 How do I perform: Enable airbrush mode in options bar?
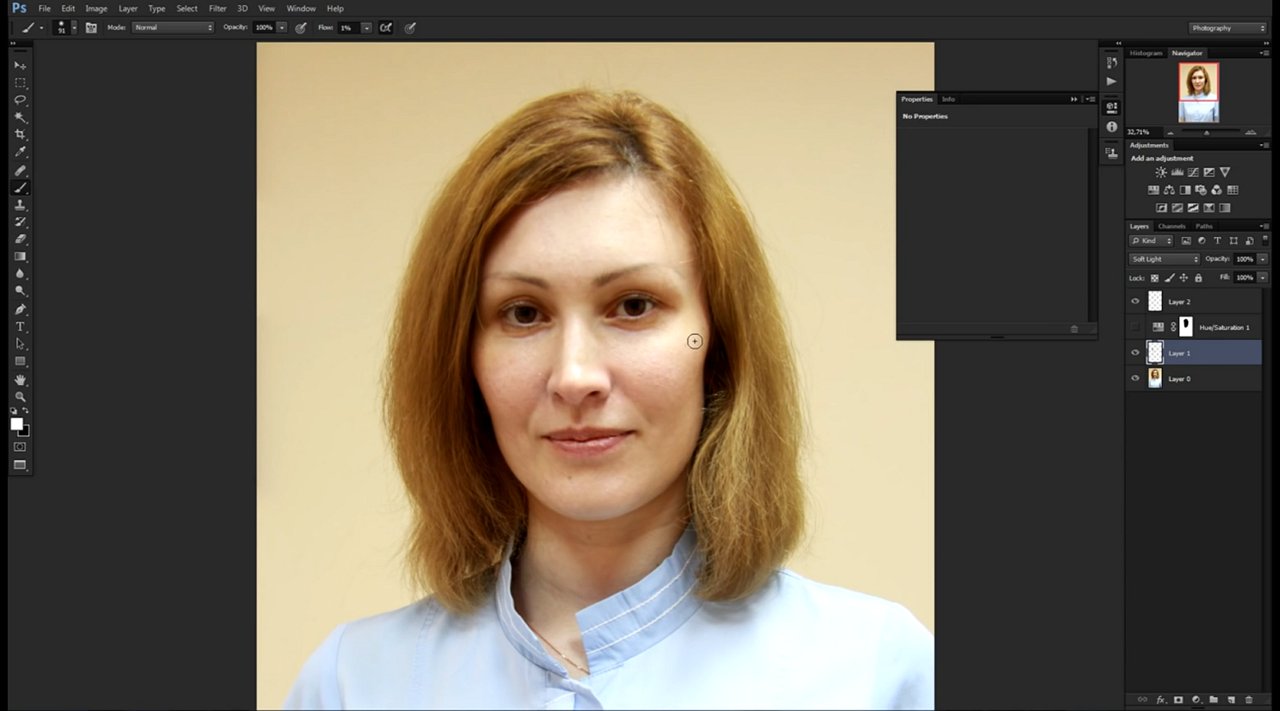[385, 27]
